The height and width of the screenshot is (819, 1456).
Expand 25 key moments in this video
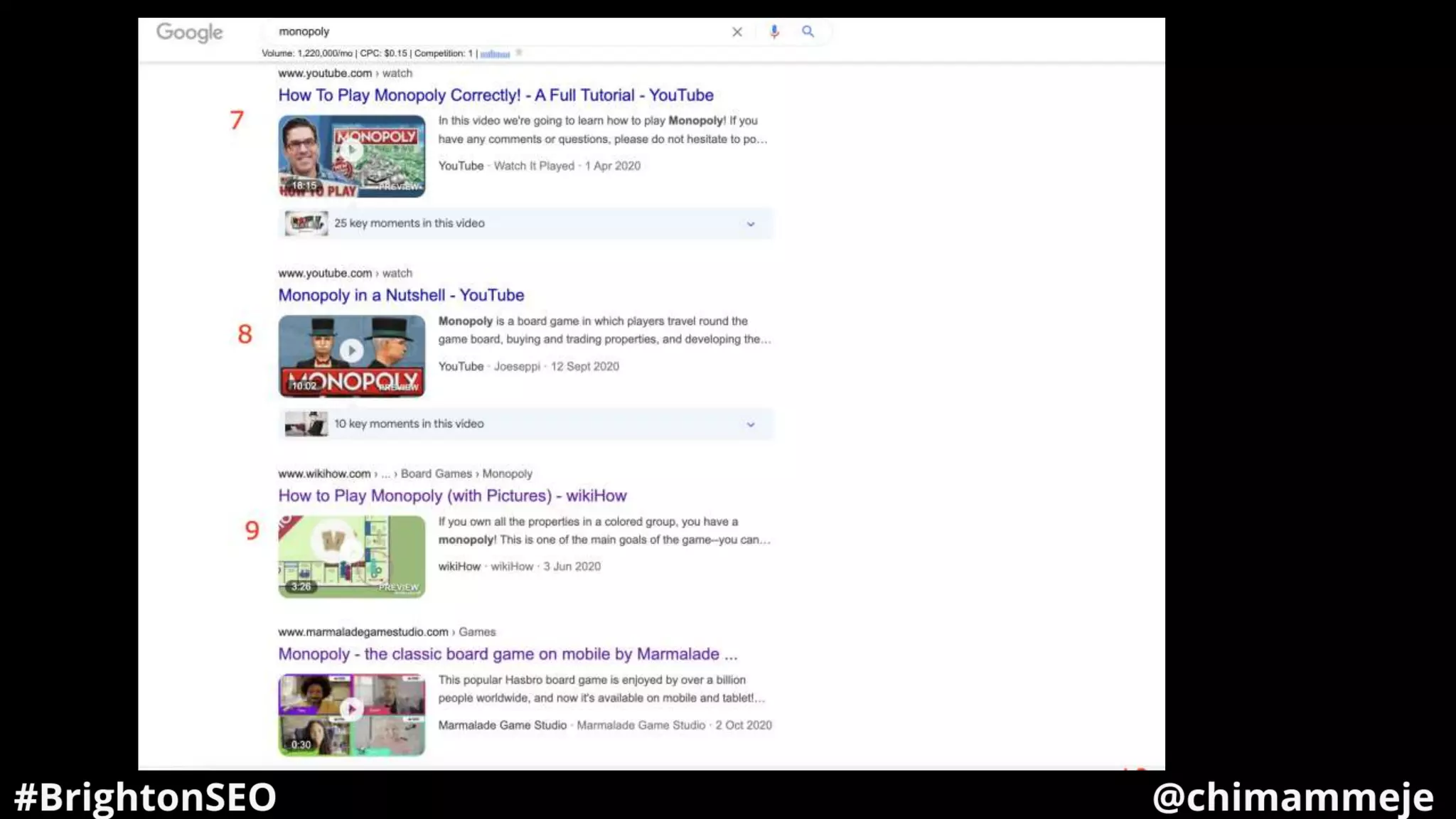coord(750,224)
